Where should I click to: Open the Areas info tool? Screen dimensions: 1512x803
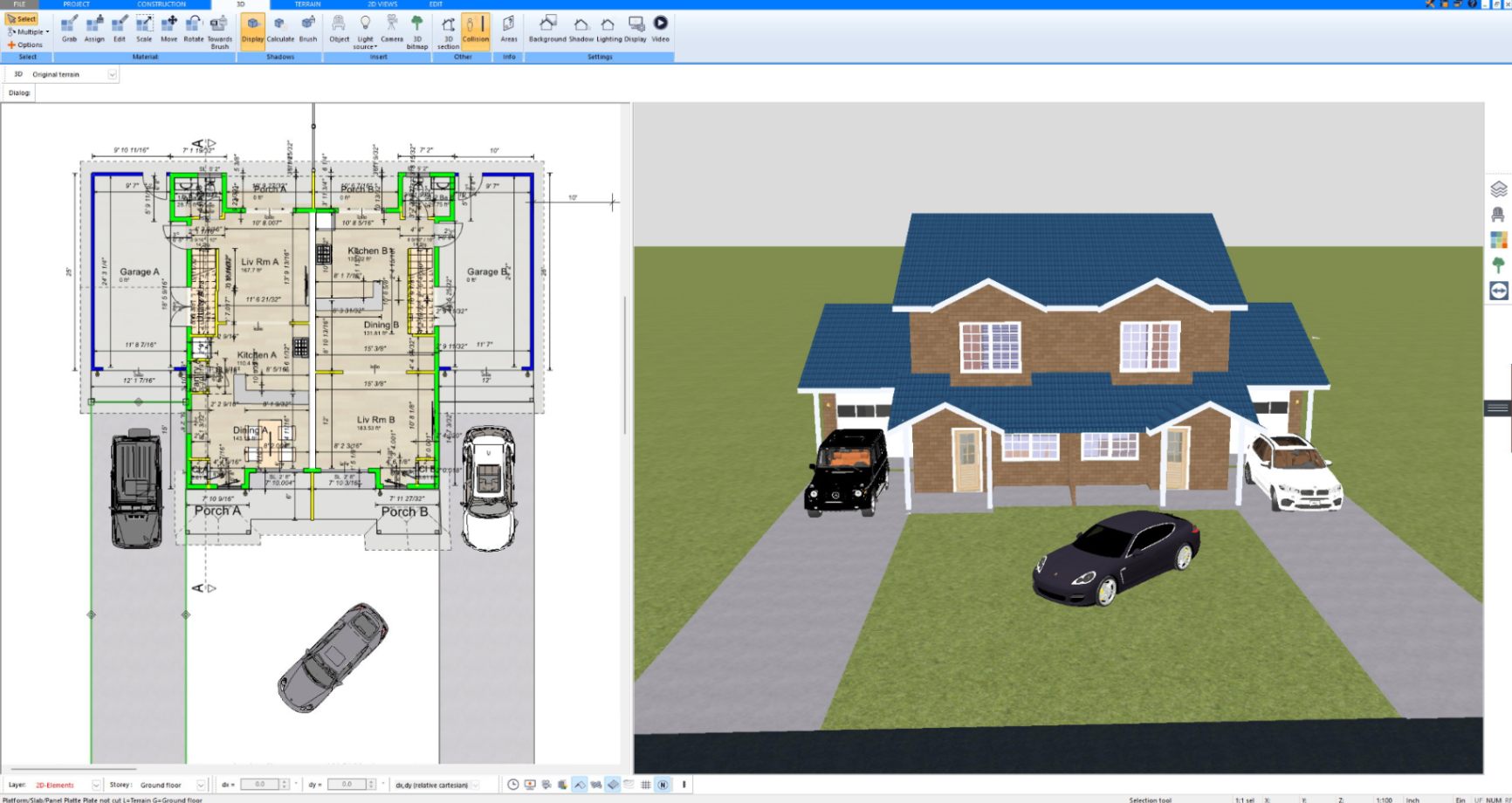pyautogui.click(x=509, y=29)
